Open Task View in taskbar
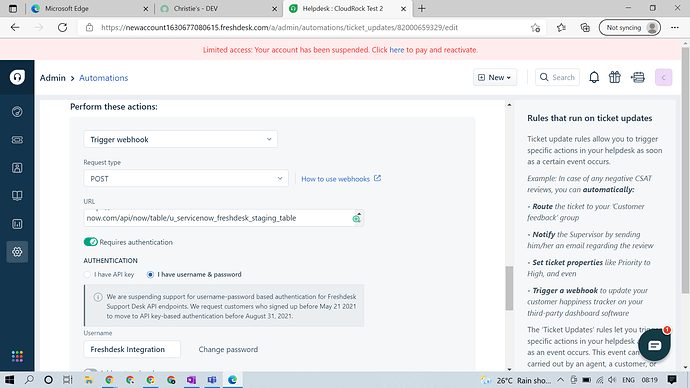 tap(67, 380)
